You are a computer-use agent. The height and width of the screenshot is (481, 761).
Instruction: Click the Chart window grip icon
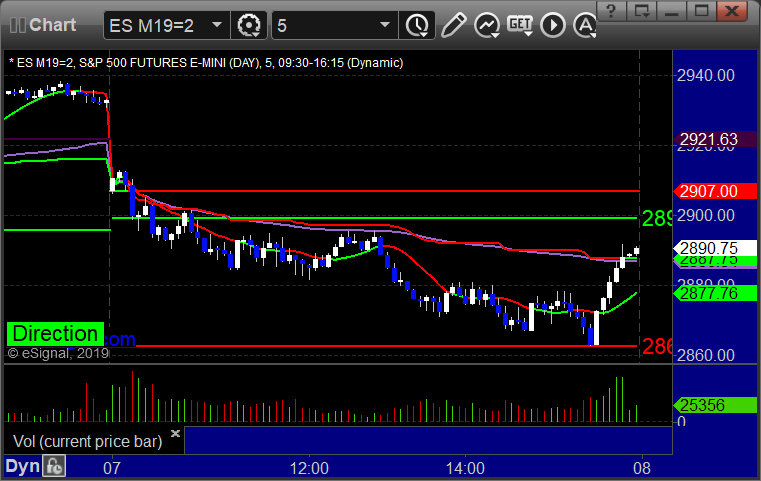click(17, 25)
